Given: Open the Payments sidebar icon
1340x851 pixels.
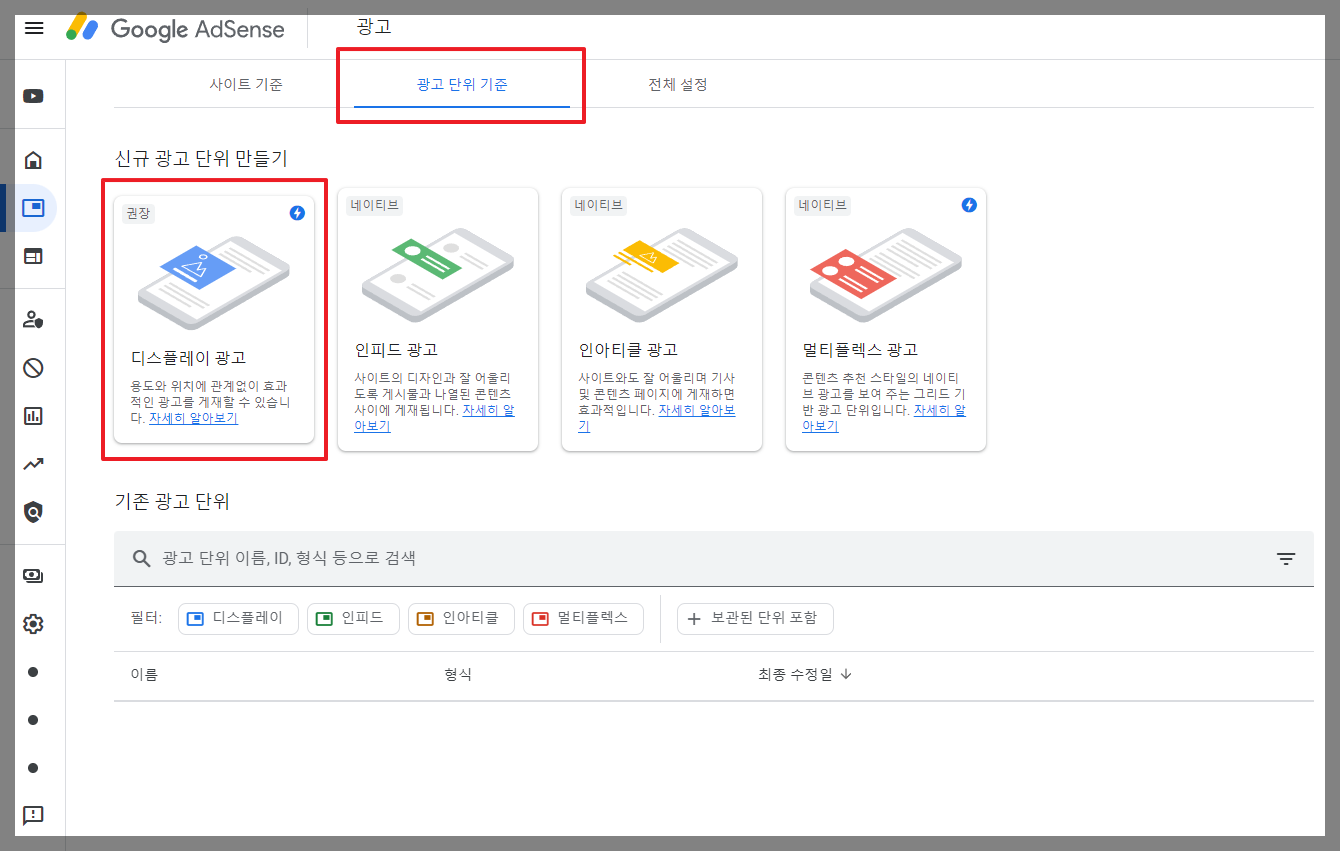Looking at the screenshot, I should 33,575.
